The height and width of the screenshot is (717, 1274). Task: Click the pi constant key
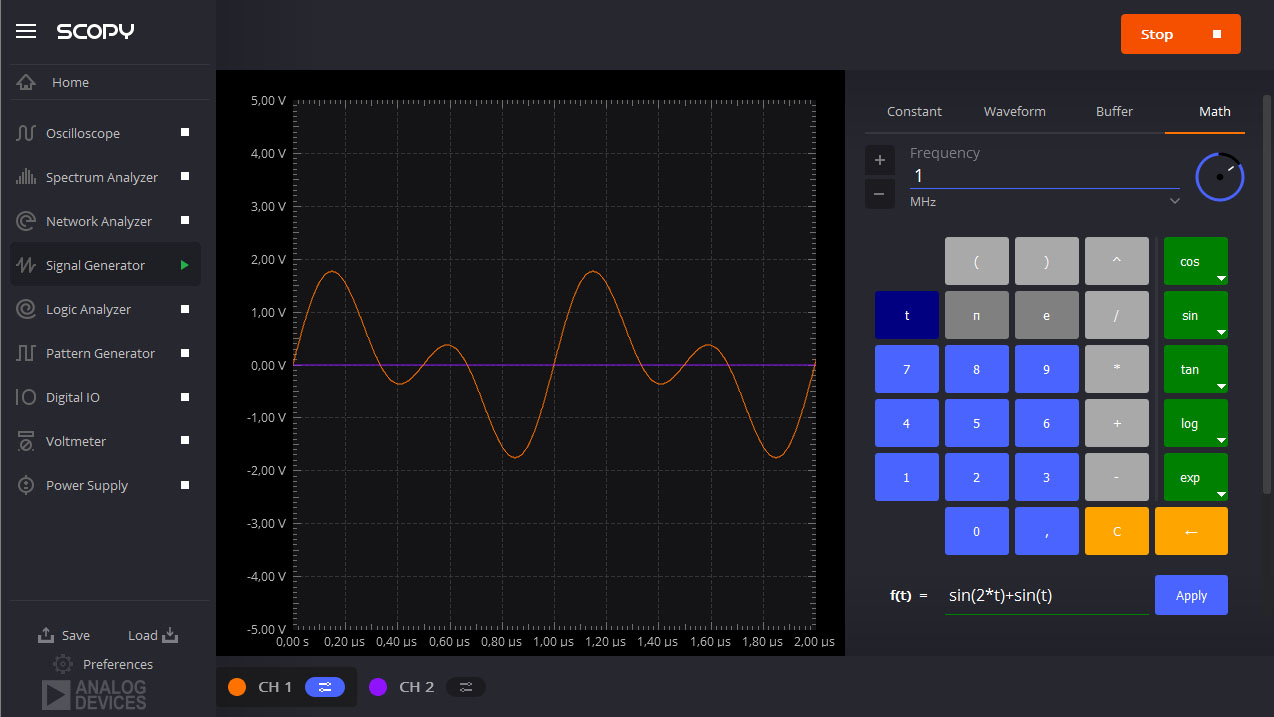coord(977,315)
